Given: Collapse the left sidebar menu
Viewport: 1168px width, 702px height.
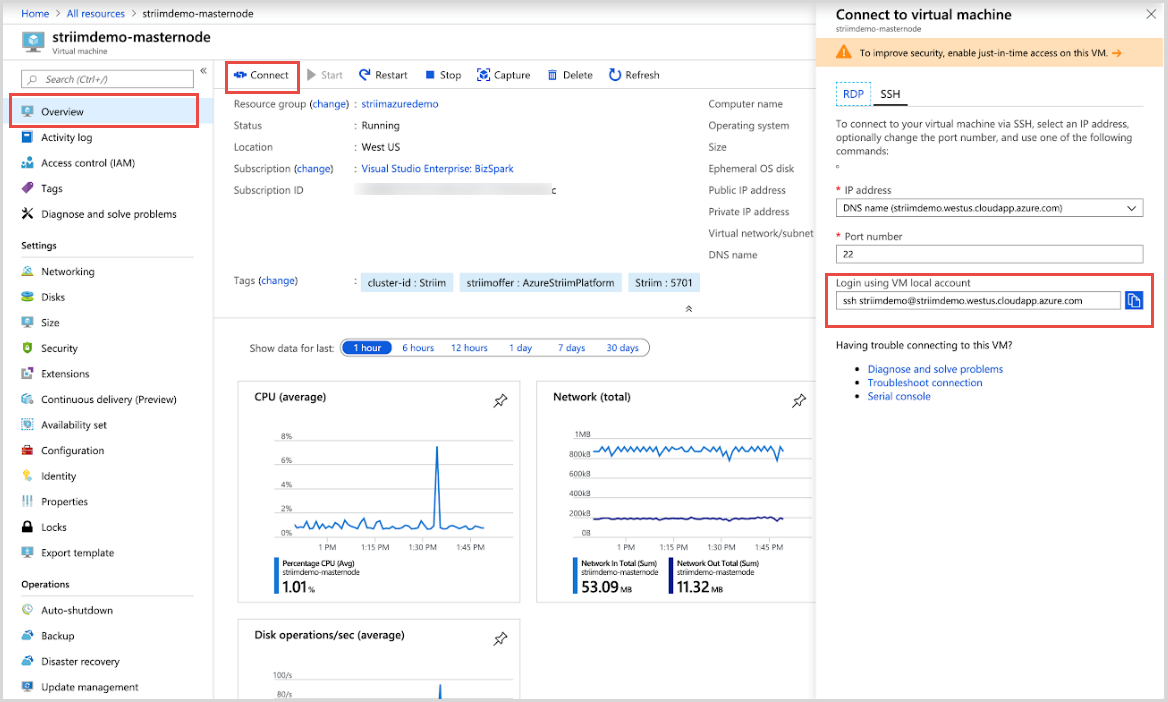Looking at the screenshot, I should coord(203,72).
